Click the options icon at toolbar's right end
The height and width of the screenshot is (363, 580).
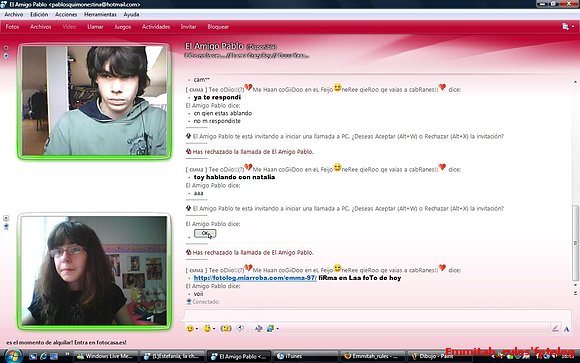[565, 27]
